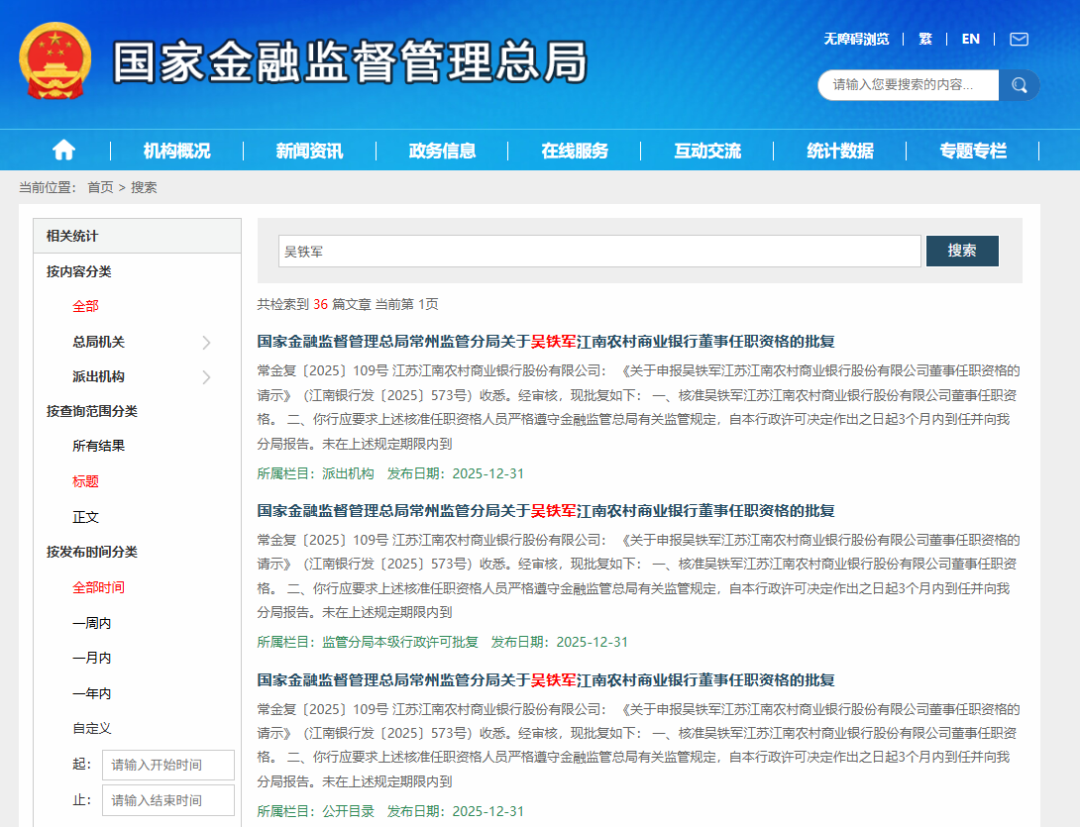
Task: Open result title above 监管分局本级行政许可批复
Action: click(546, 511)
